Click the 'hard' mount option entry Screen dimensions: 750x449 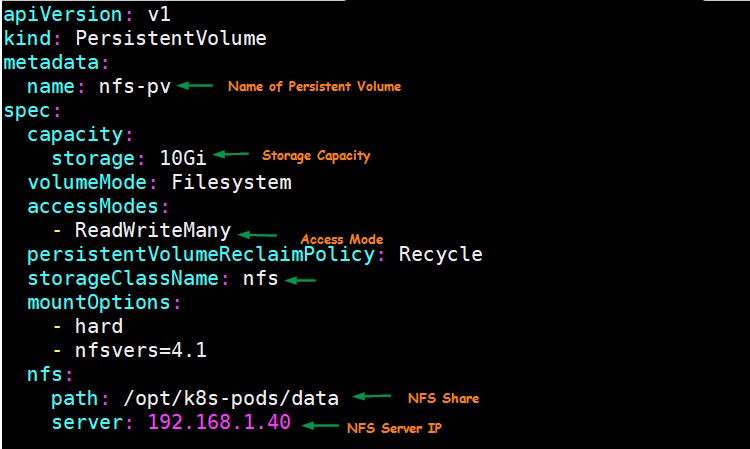(x=99, y=326)
